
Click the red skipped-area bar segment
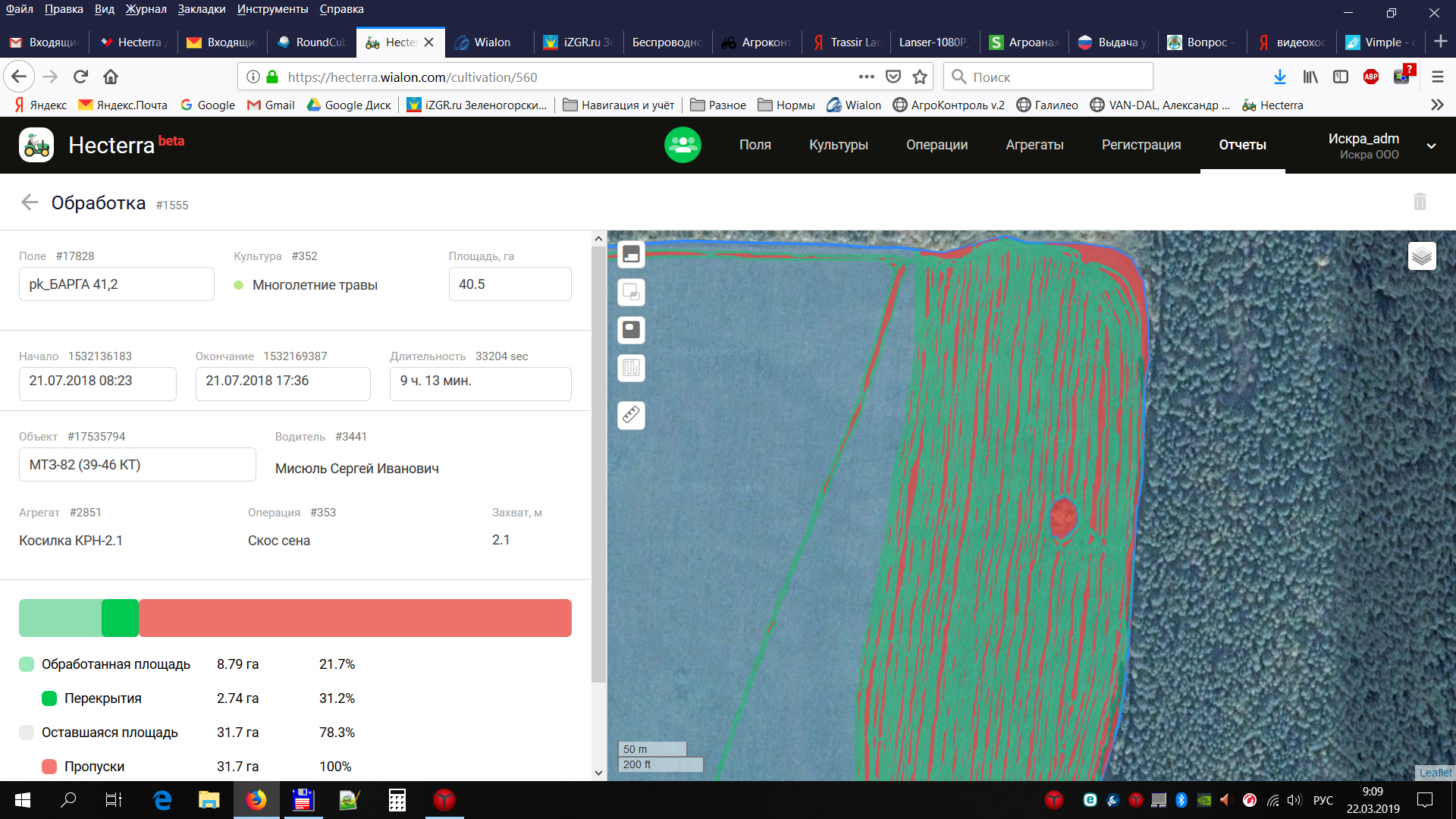coord(355,618)
